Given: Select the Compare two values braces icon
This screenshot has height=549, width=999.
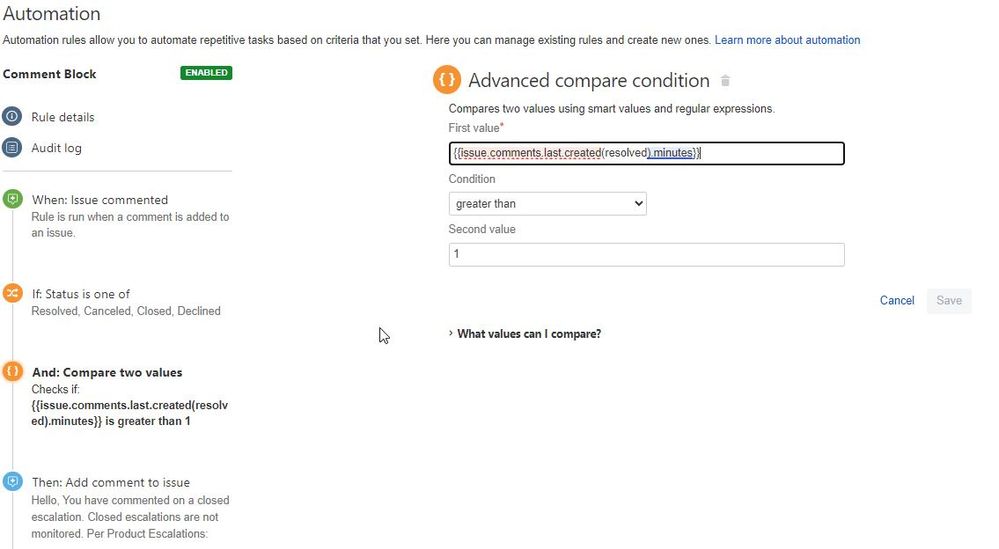Looking at the screenshot, I should pyautogui.click(x=12, y=371).
